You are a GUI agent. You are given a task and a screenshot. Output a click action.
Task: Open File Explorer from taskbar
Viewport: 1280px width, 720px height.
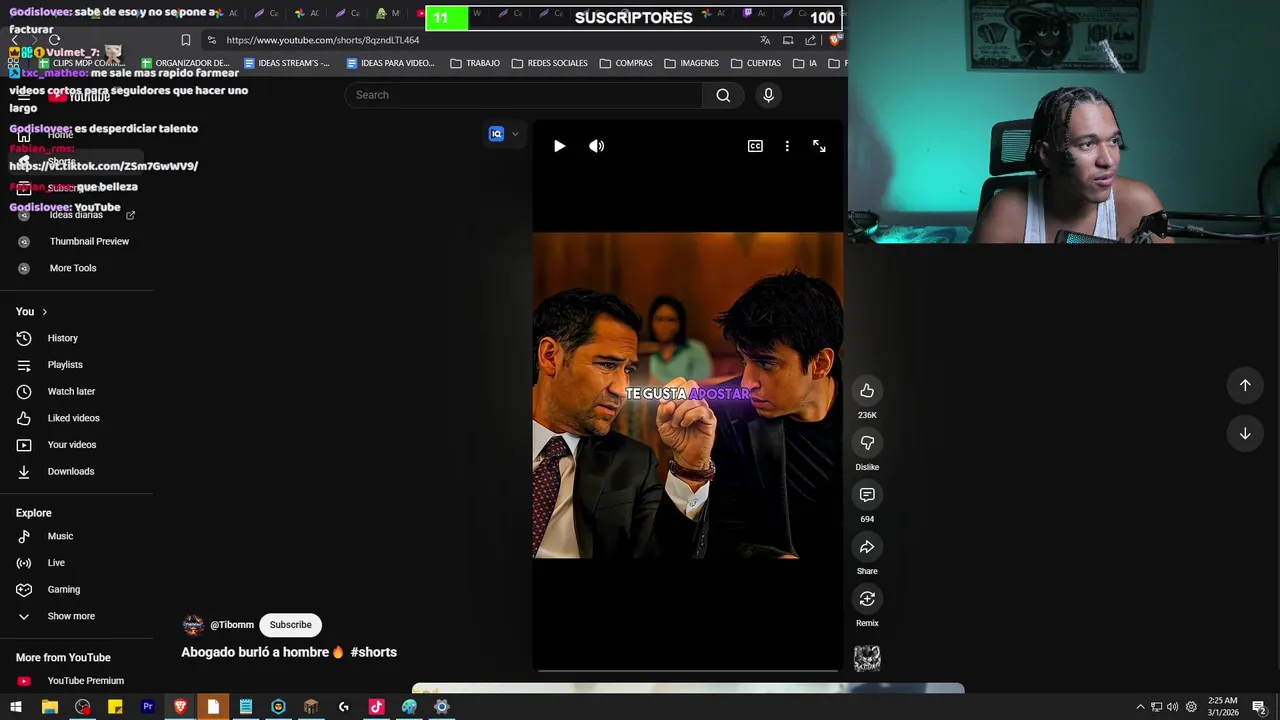[49, 707]
